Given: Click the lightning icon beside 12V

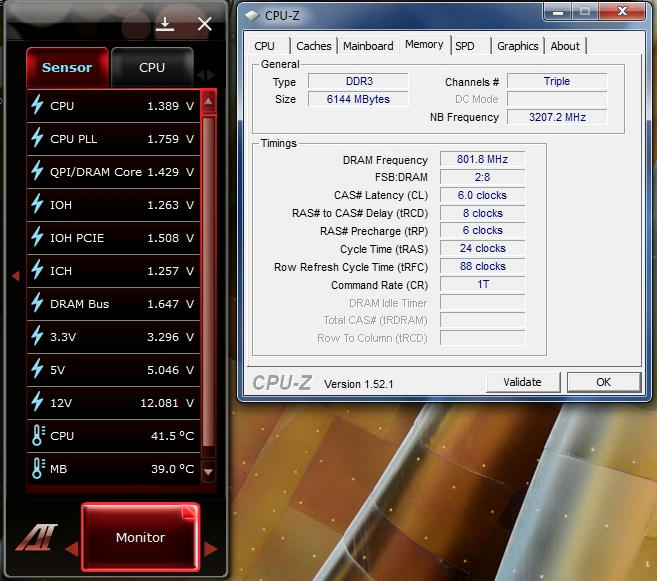Looking at the screenshot, I should pyautogui.click(x=37, y=402).
